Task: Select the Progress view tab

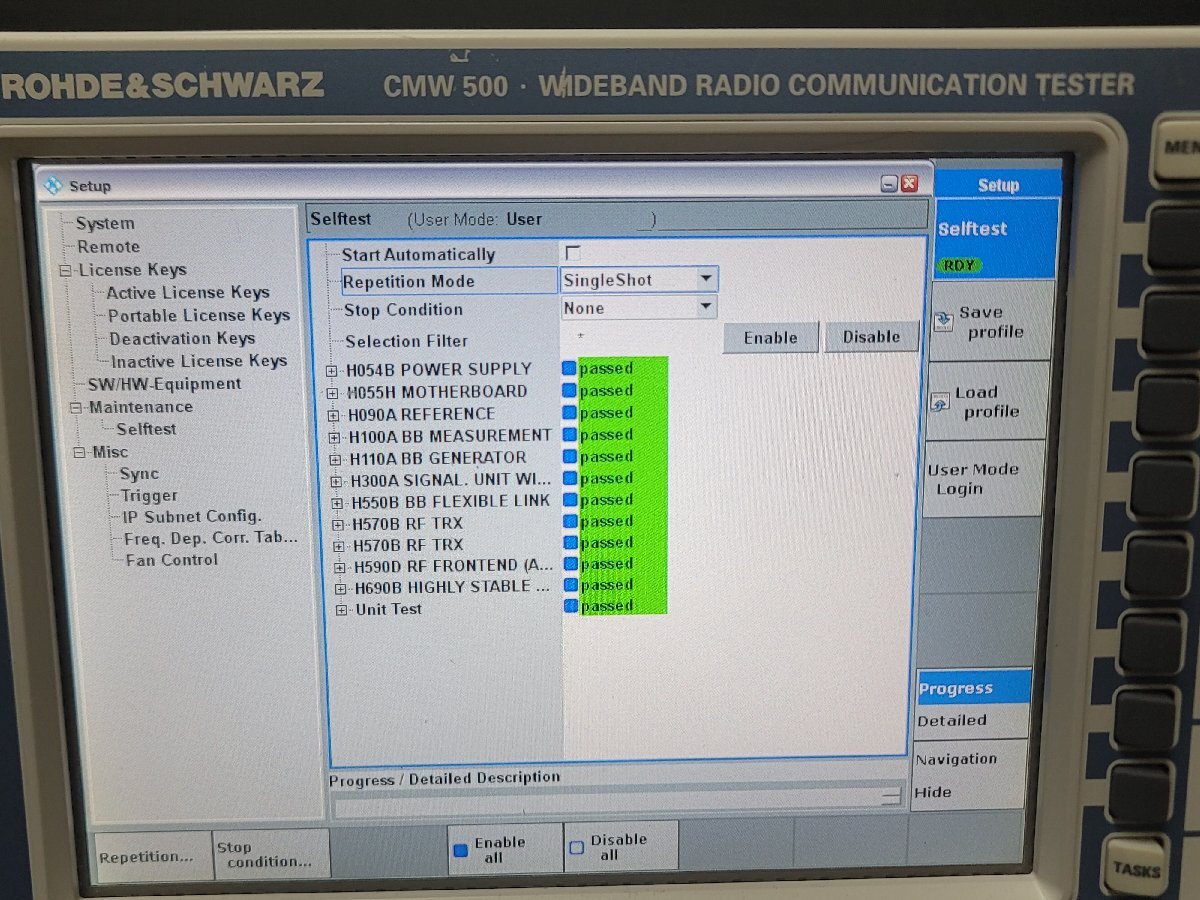Action: coord(974,687)
